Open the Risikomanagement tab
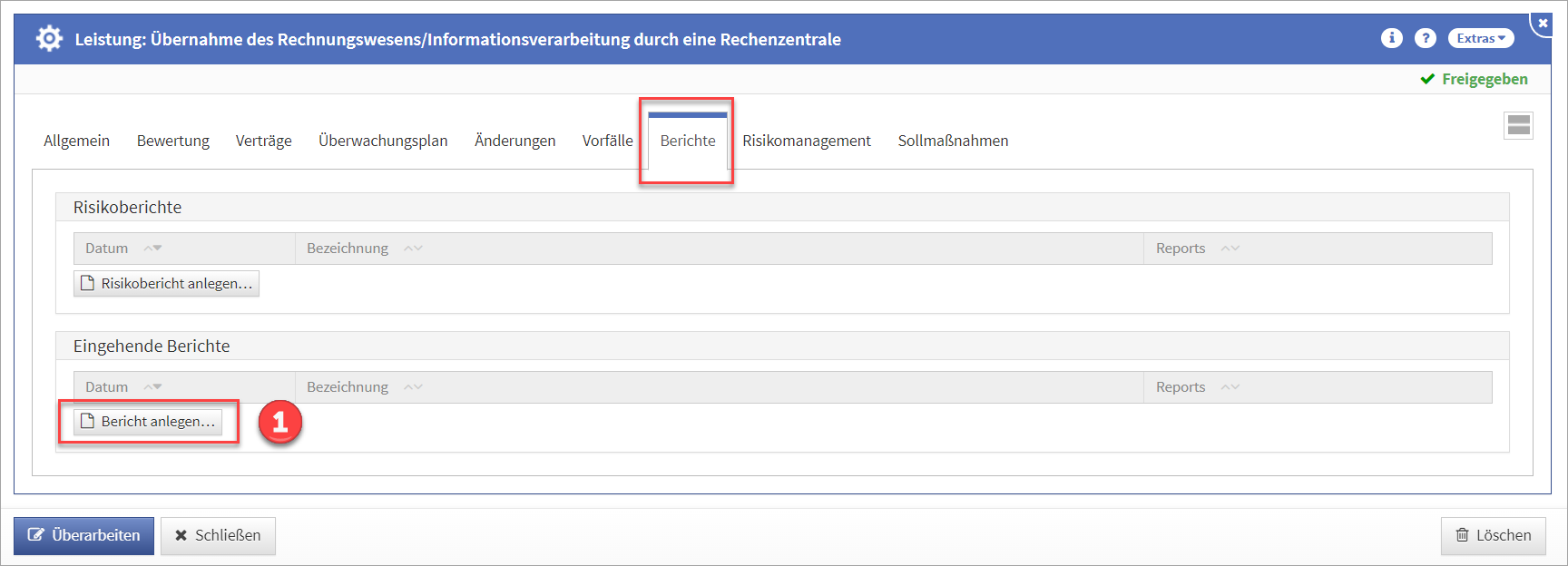The image size is (1568, 566). [x=806, y=141]
